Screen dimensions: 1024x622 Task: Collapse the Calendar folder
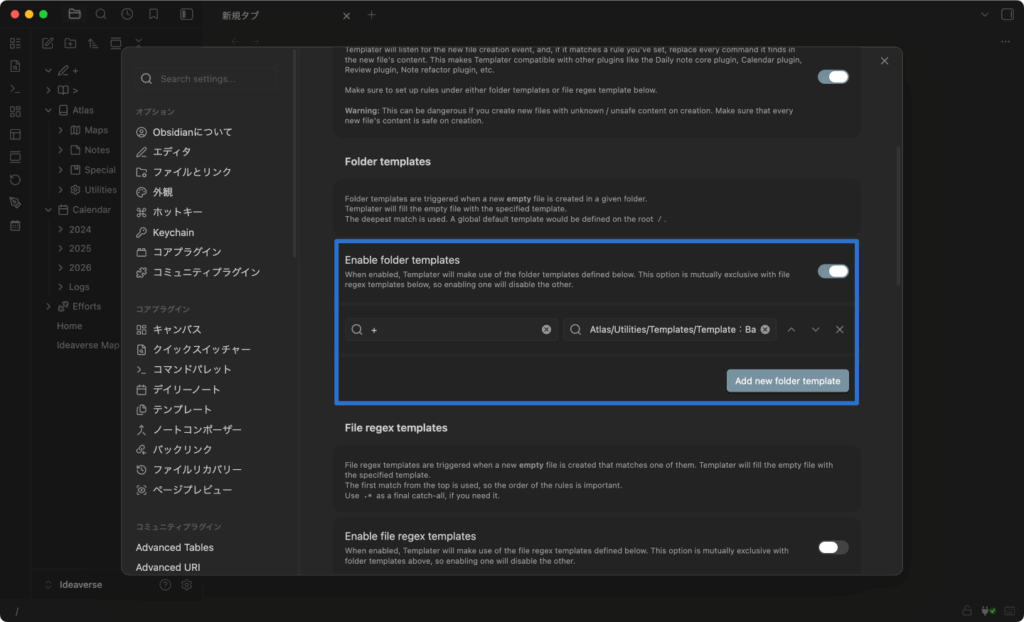click(49, 210)
